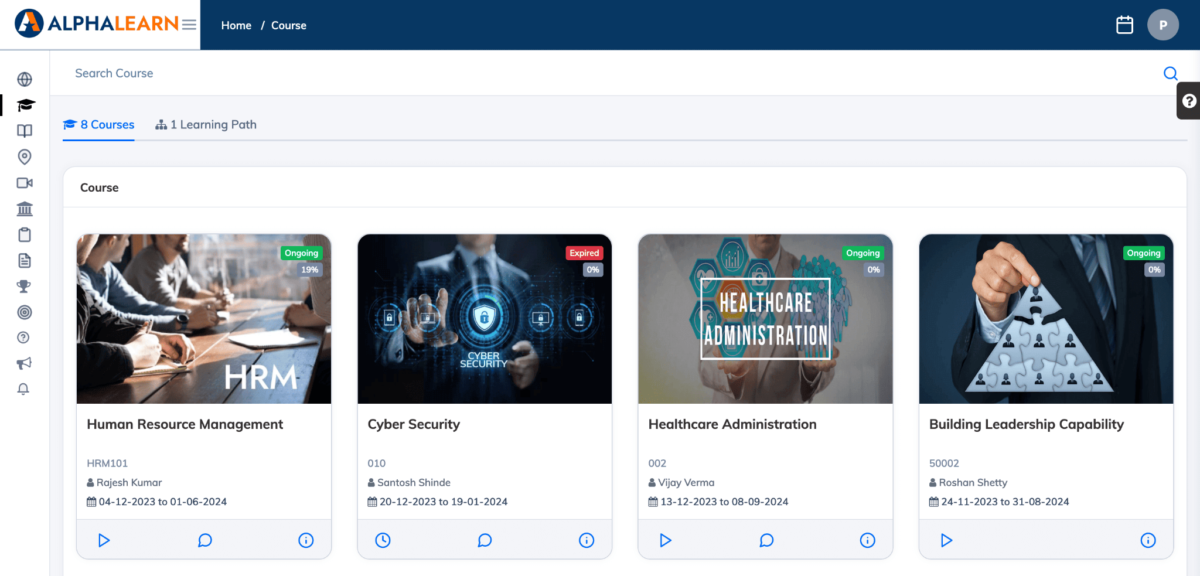Click the 19% progress badge
The image size is (1200, 576).
coord(312,270)
